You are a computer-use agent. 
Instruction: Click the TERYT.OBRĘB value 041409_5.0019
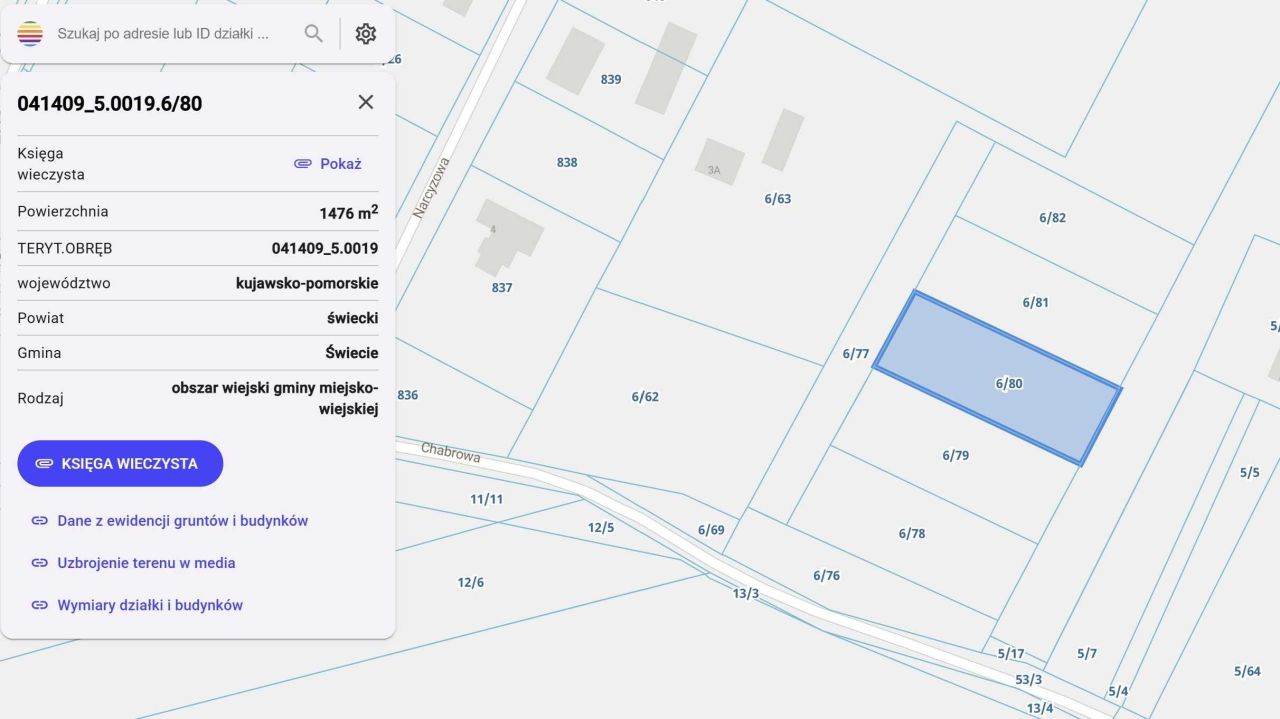pos(325,248)
